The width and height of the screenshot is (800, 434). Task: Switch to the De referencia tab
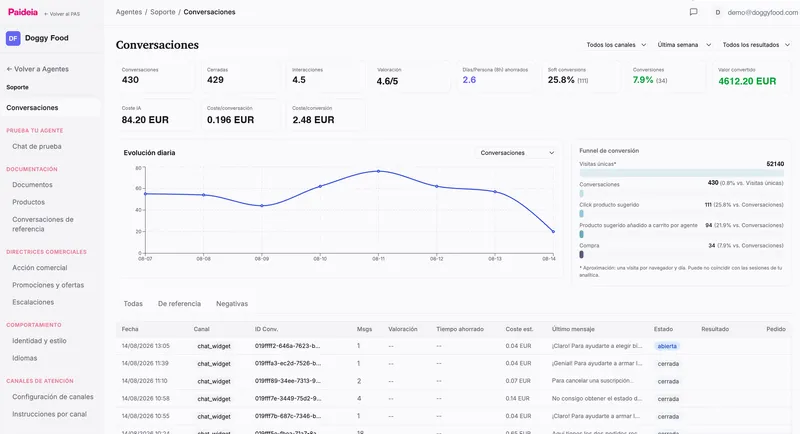[180, 303]
